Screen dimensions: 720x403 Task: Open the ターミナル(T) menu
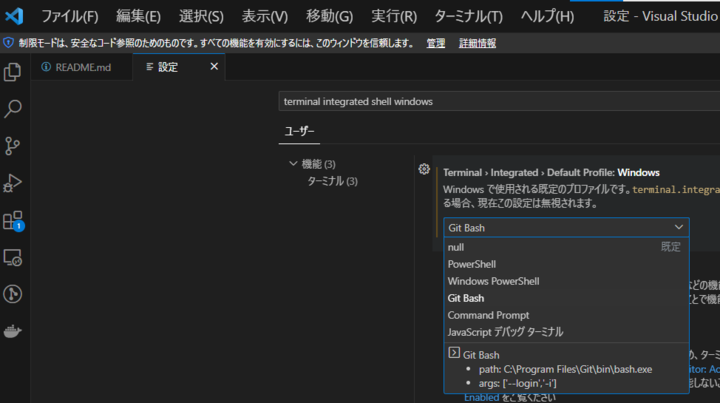click(x=468, y=17)
